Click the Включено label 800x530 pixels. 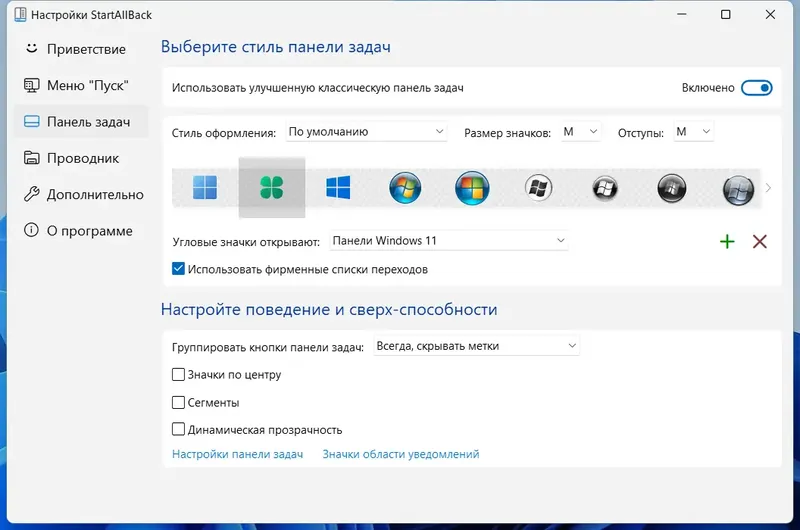[x=708, y=88]
